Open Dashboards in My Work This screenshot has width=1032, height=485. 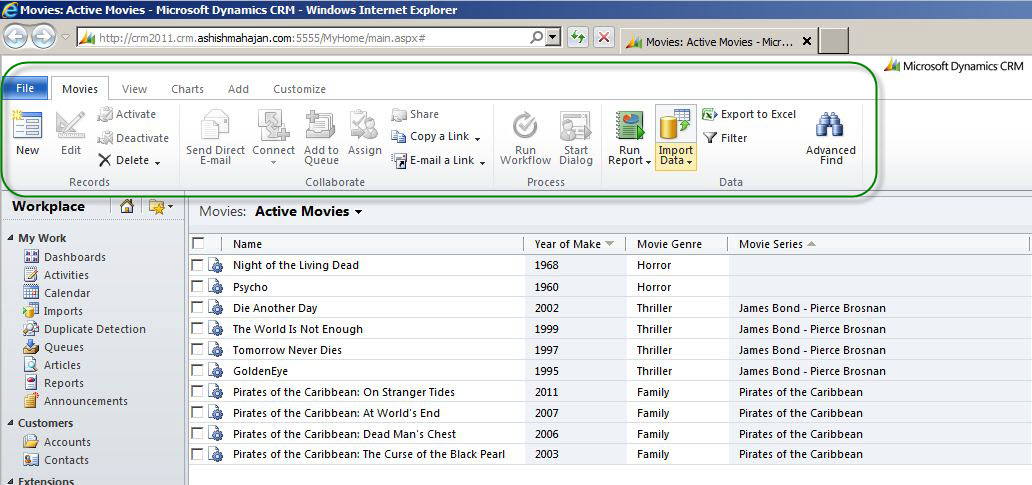(x=64, y=257)
